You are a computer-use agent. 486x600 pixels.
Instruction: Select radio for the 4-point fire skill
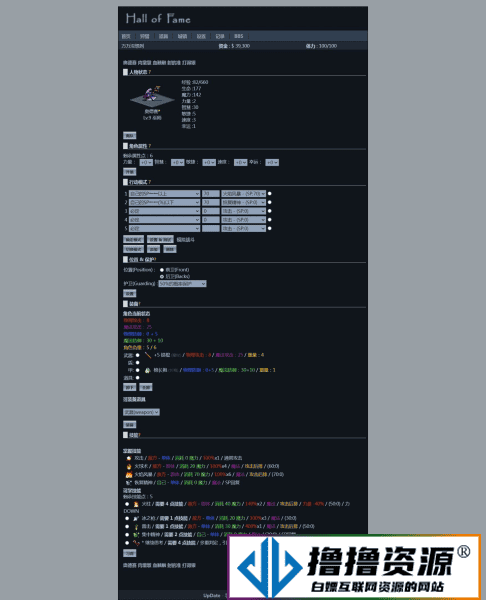[127, 504]
